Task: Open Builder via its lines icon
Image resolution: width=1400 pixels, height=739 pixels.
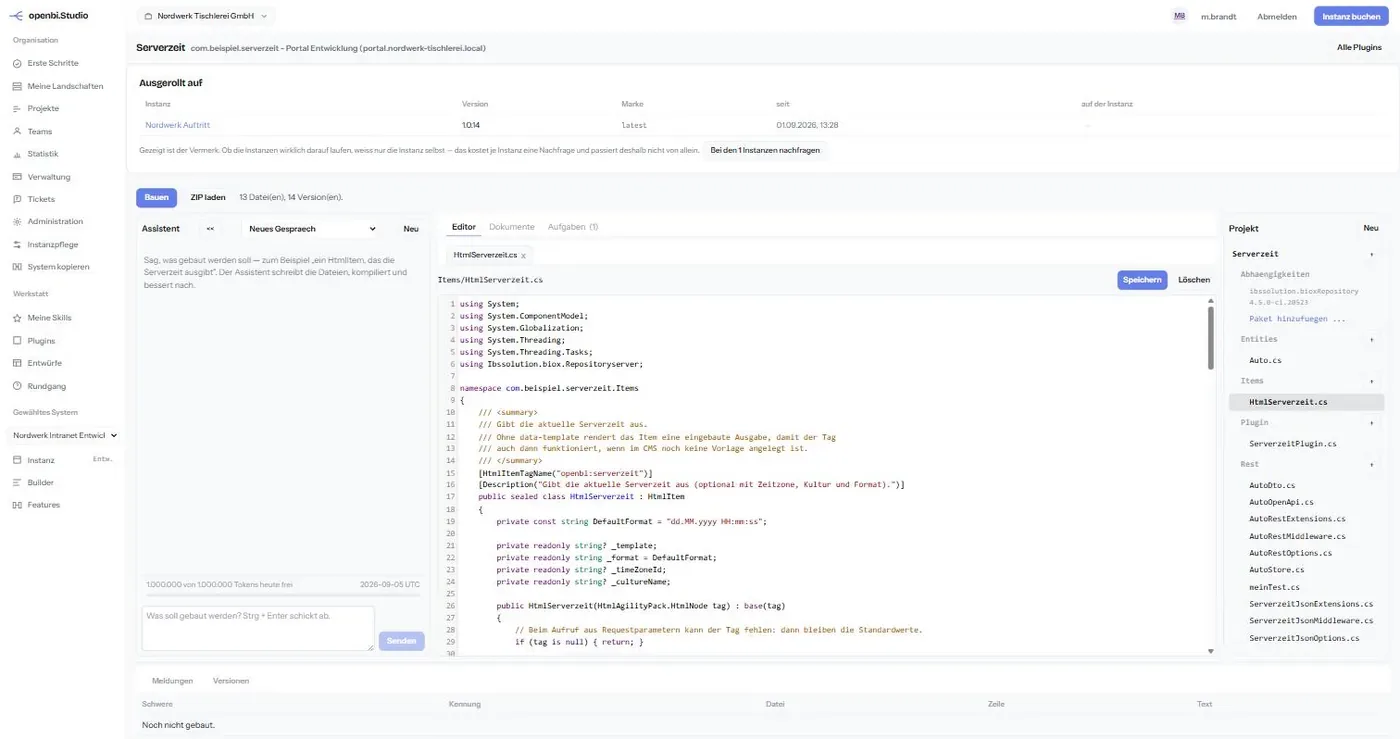Action: (x=17, y=482)
